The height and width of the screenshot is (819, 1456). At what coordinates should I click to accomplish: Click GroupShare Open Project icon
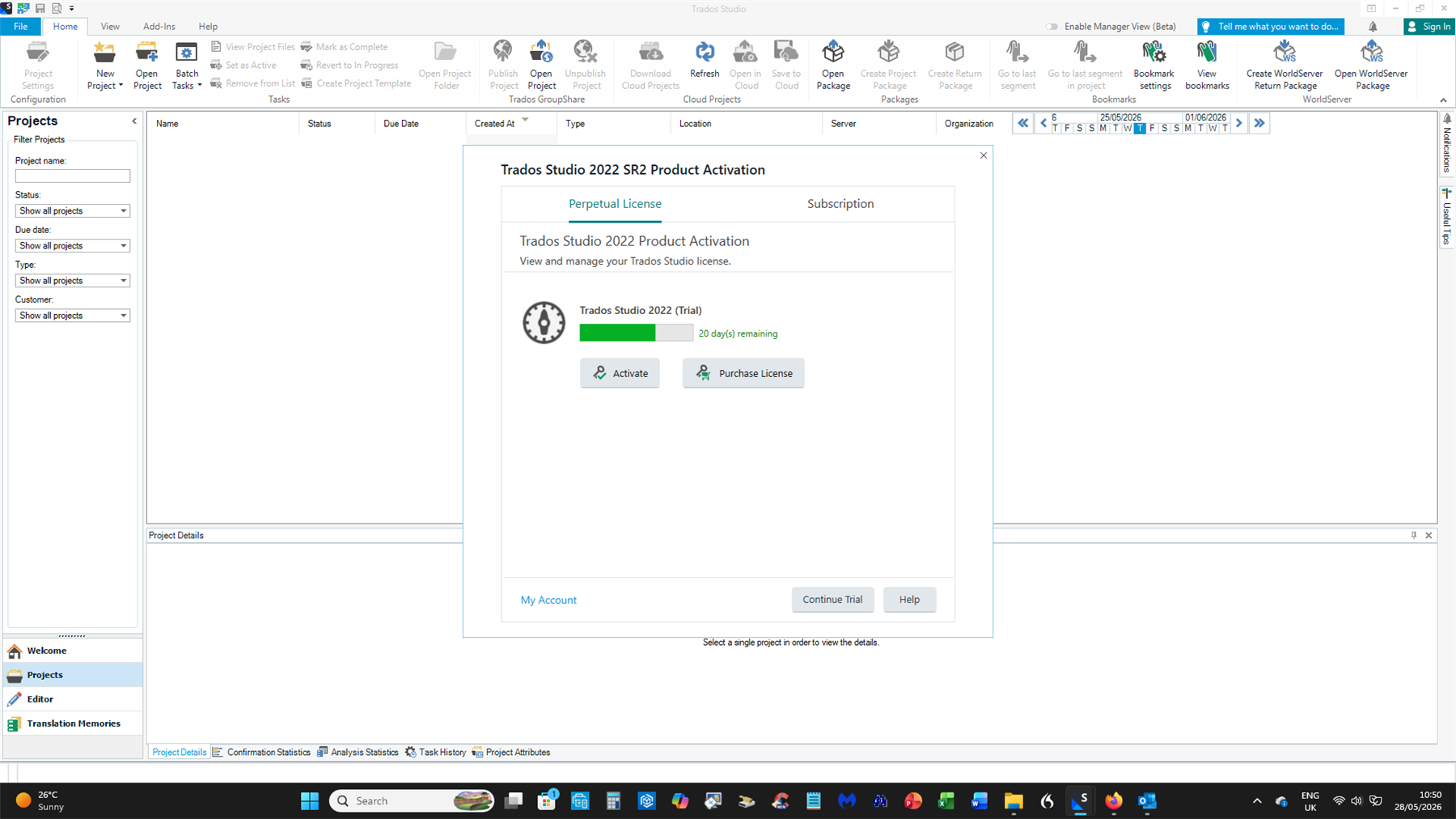click(541, 66)
